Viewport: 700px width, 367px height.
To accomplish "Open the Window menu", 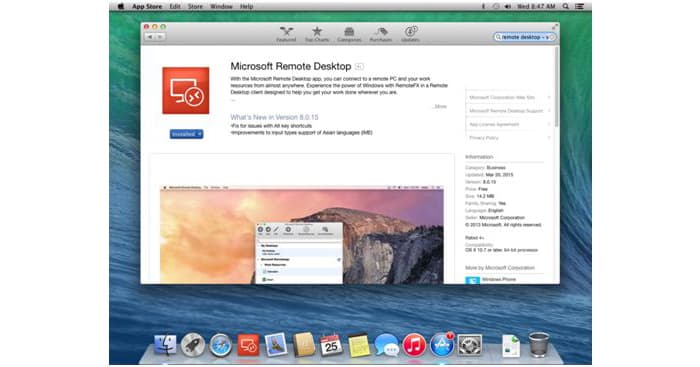I will (x=221, y=6).
